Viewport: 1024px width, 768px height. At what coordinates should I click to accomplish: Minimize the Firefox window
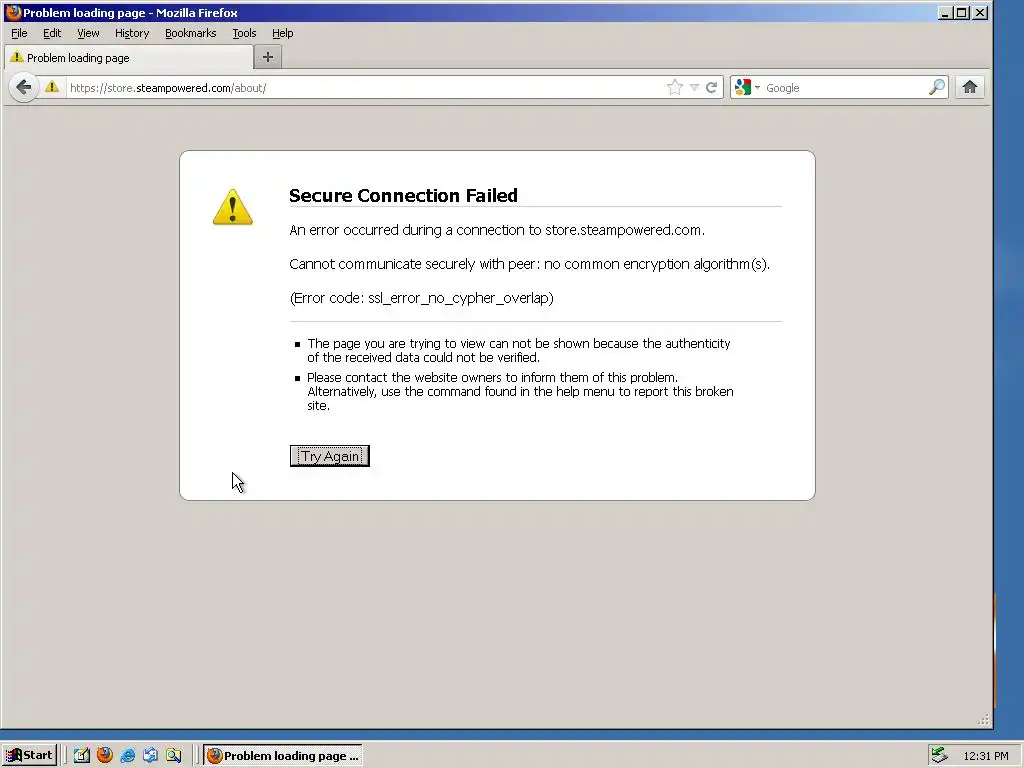pyautogui.click(x=944, y=12)
